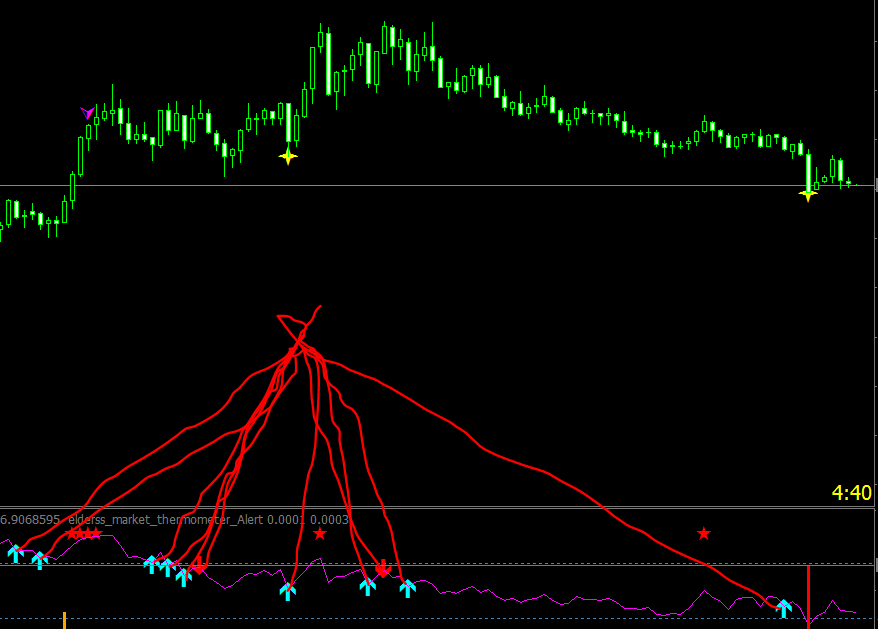Click the lone red star above the indicator peak

(x=320, y=533)
